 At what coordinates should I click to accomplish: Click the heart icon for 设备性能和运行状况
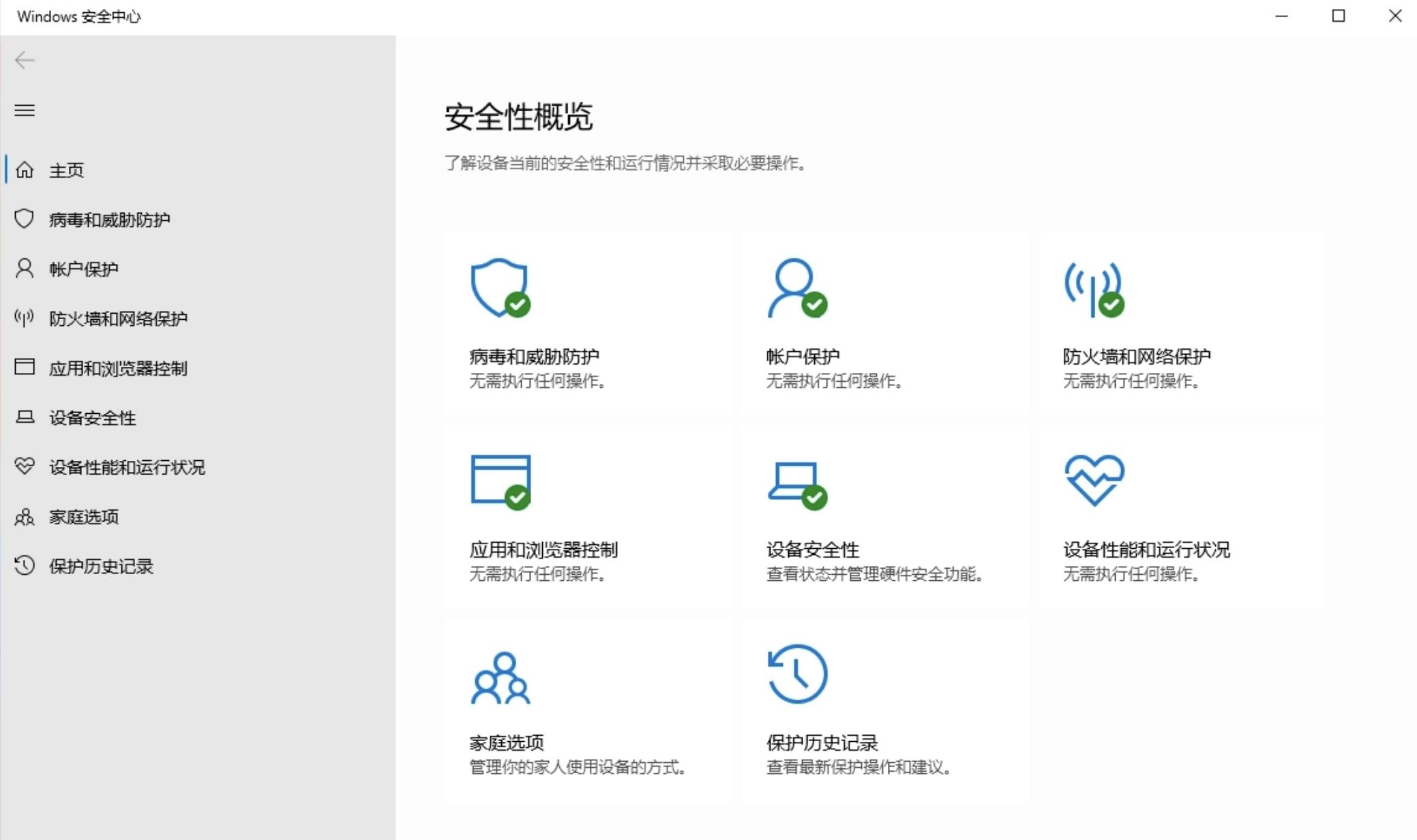point(25,467)
